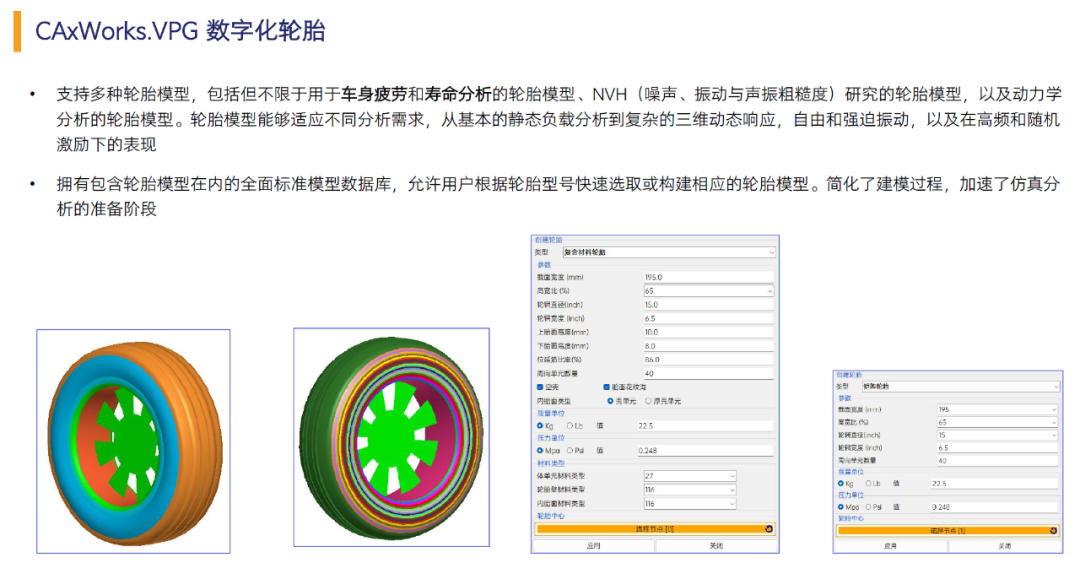Click 应用 in composite-tire dialog
The width and height of the screenshot is (1080, 563).
594,546
